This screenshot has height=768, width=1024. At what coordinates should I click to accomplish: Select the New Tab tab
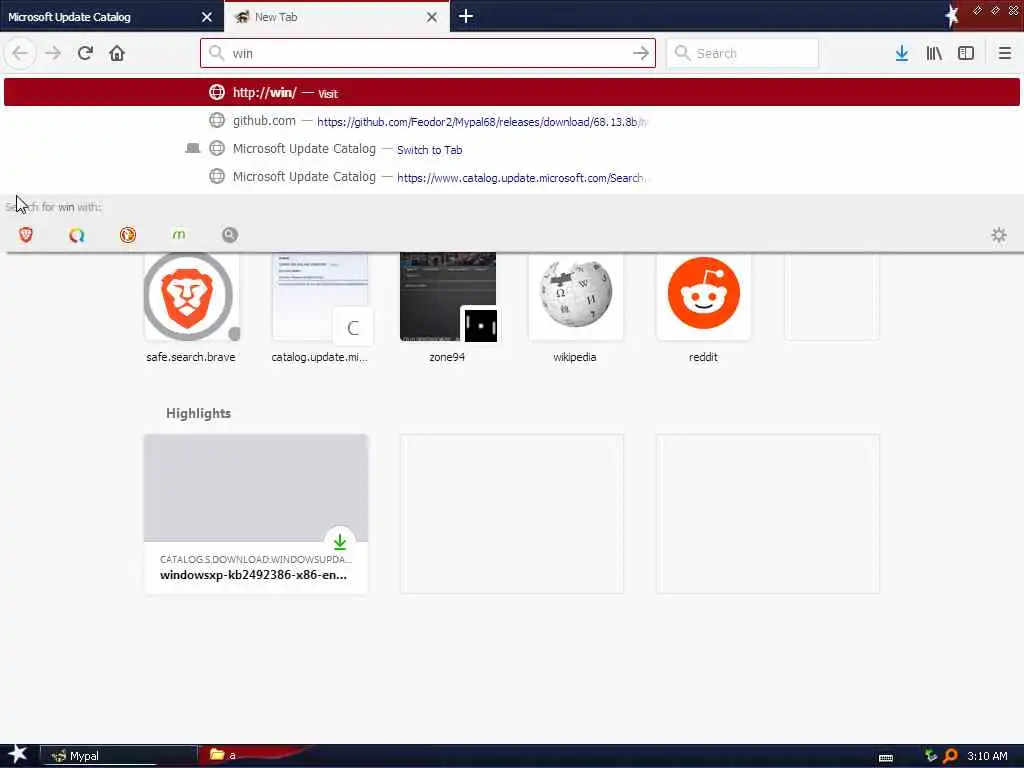[x=336, y=16]
